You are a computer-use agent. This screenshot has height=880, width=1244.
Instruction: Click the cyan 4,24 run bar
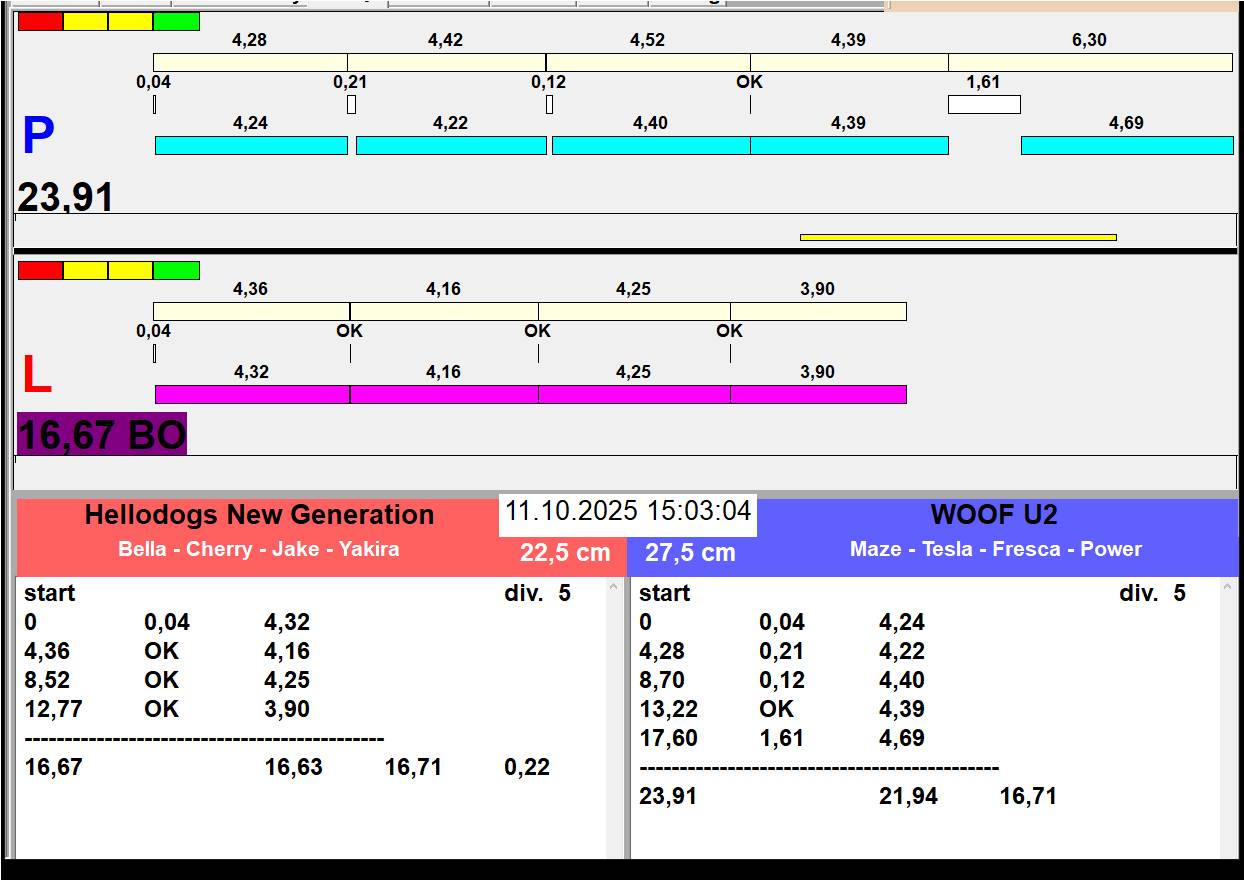click(x=251, y=146)
